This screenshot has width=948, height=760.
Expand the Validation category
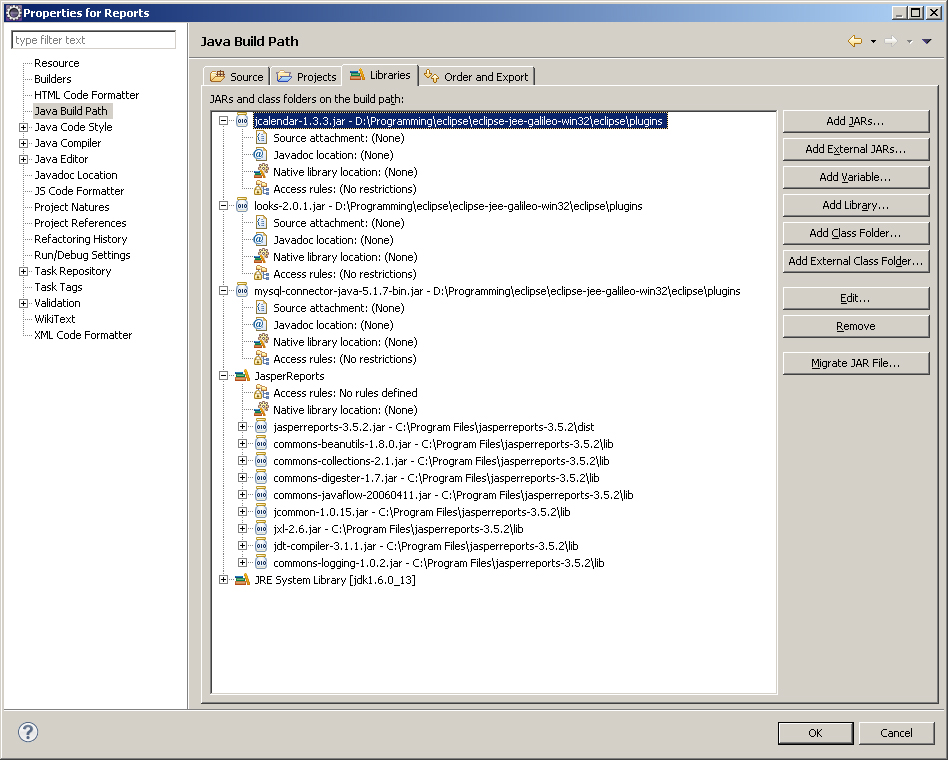tap(23, 303)
